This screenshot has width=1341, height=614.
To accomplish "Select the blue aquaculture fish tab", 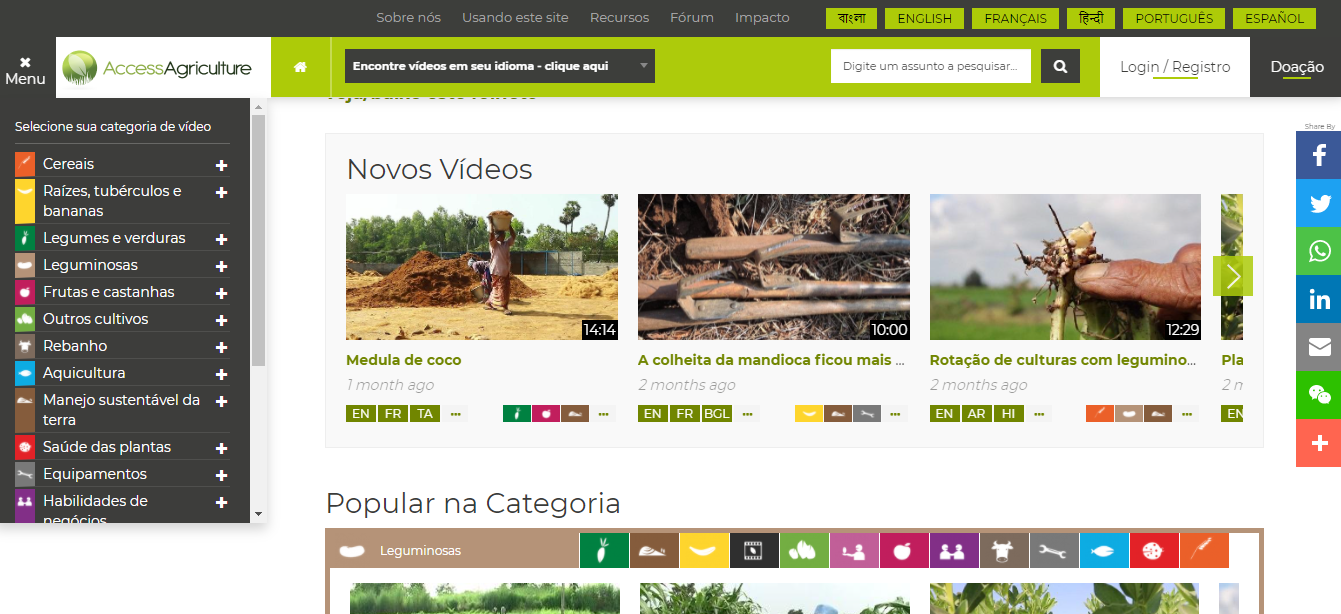I will [x=1104, y=551].
